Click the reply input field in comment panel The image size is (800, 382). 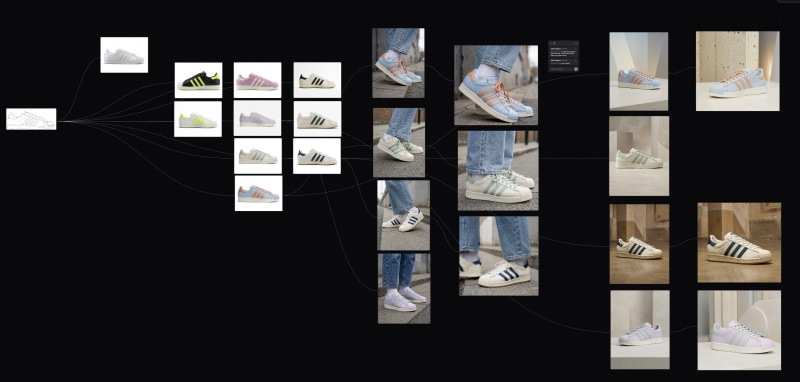(561, 69)
